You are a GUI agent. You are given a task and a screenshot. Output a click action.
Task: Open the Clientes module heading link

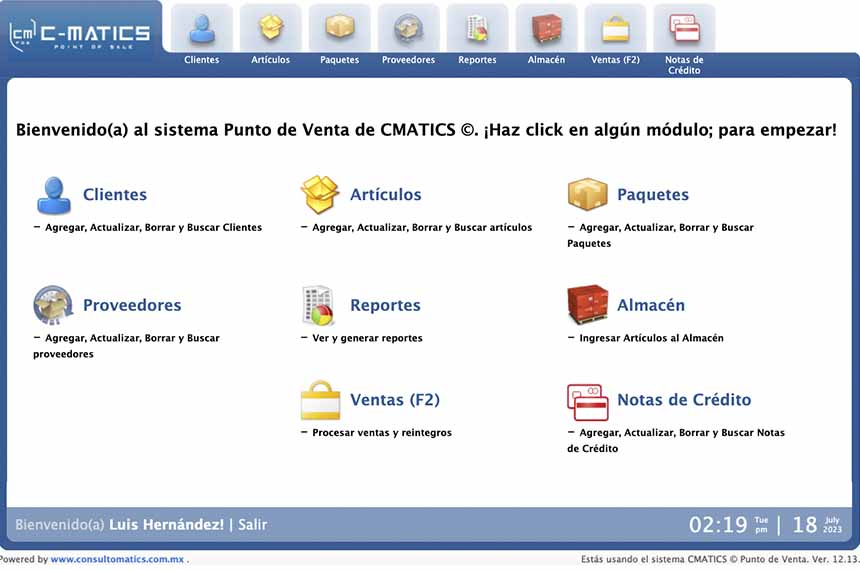115,194
